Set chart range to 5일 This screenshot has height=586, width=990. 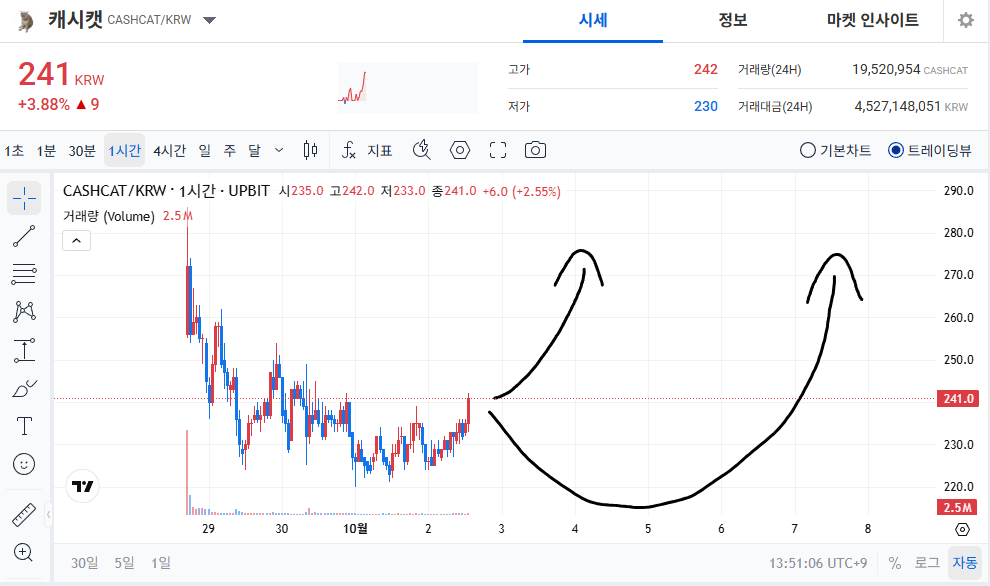click(x=124, y=563)
